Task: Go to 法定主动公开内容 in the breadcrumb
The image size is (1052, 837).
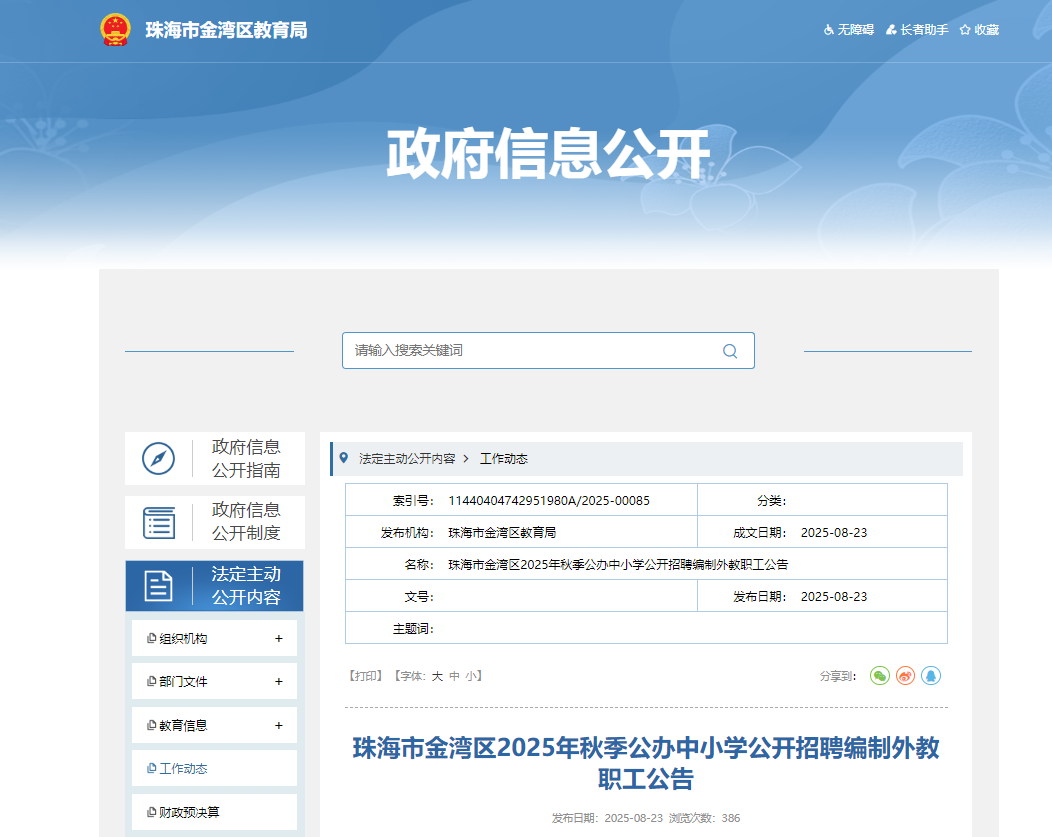Action: coord(407,459)
